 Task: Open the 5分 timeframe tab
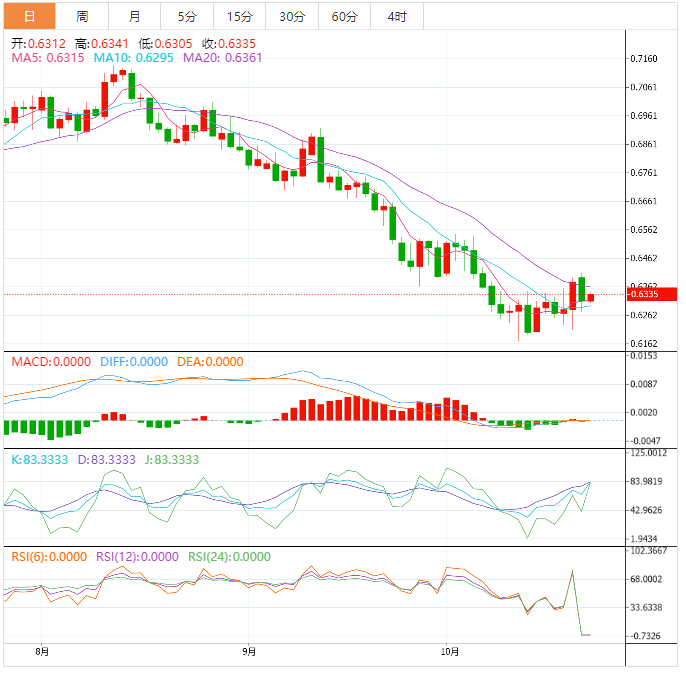click(x=187, y=17)
